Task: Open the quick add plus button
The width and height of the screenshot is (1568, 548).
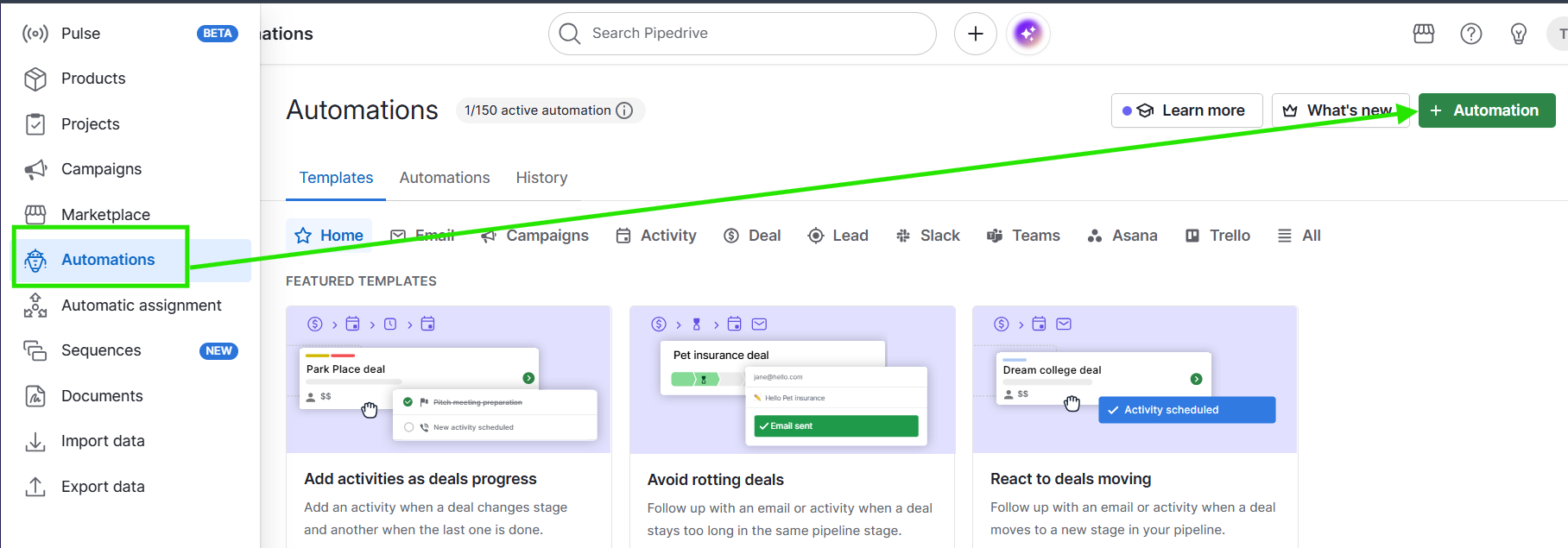Action: click(976, 34)
